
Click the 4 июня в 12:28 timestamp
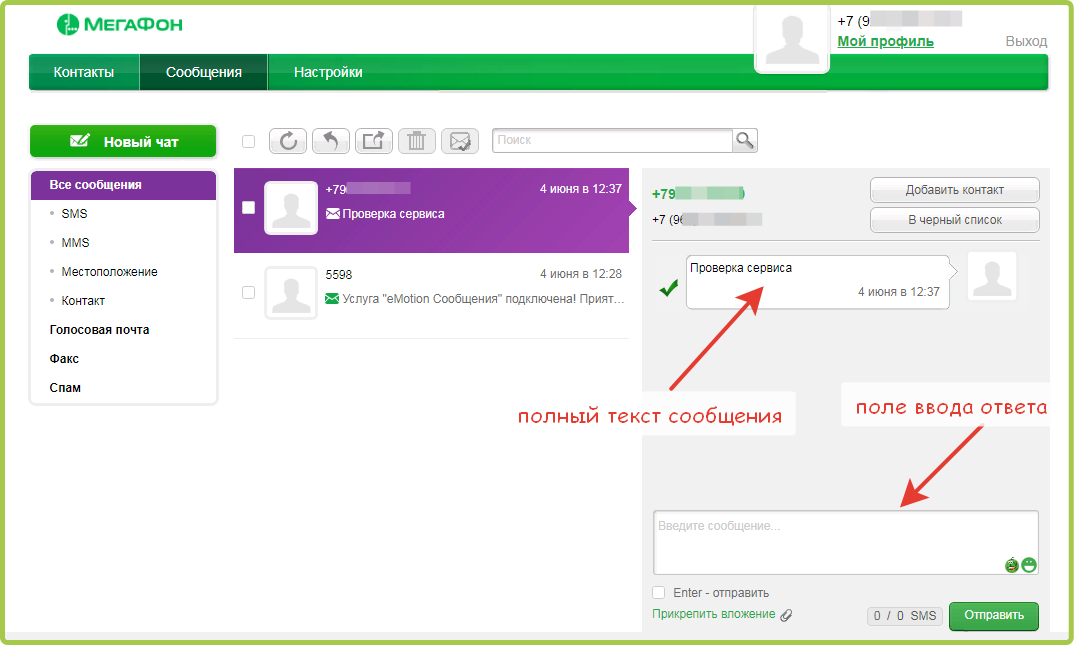pyautogui.click(x=581, y=274)
